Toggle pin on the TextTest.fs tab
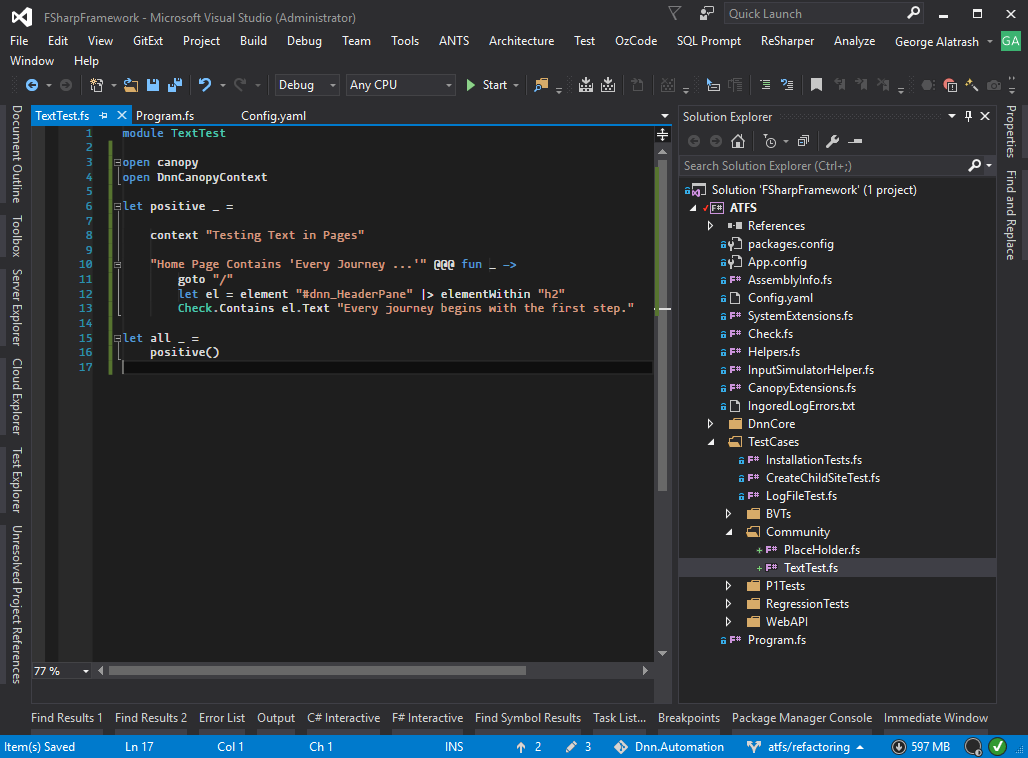The width and height of the screenshot is (1028, 758). tap(103, 115)
